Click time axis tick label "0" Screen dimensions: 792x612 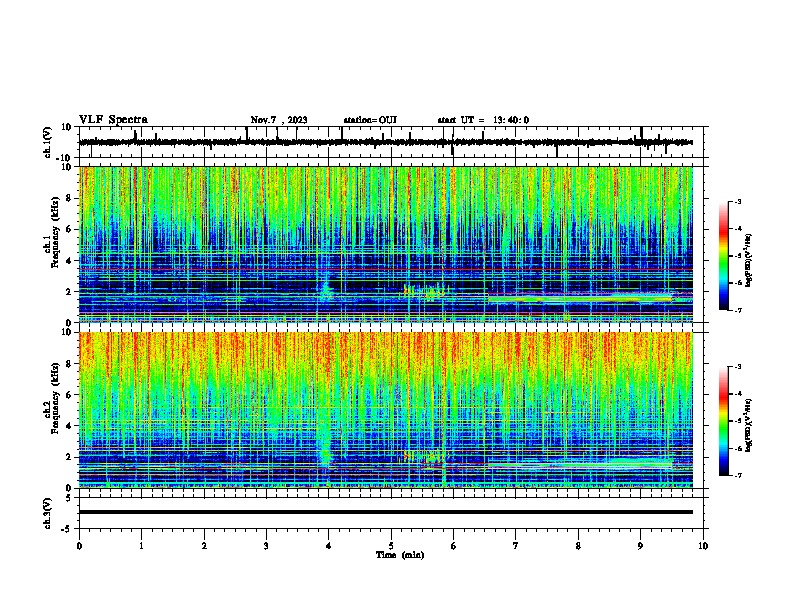coord(79,546)
